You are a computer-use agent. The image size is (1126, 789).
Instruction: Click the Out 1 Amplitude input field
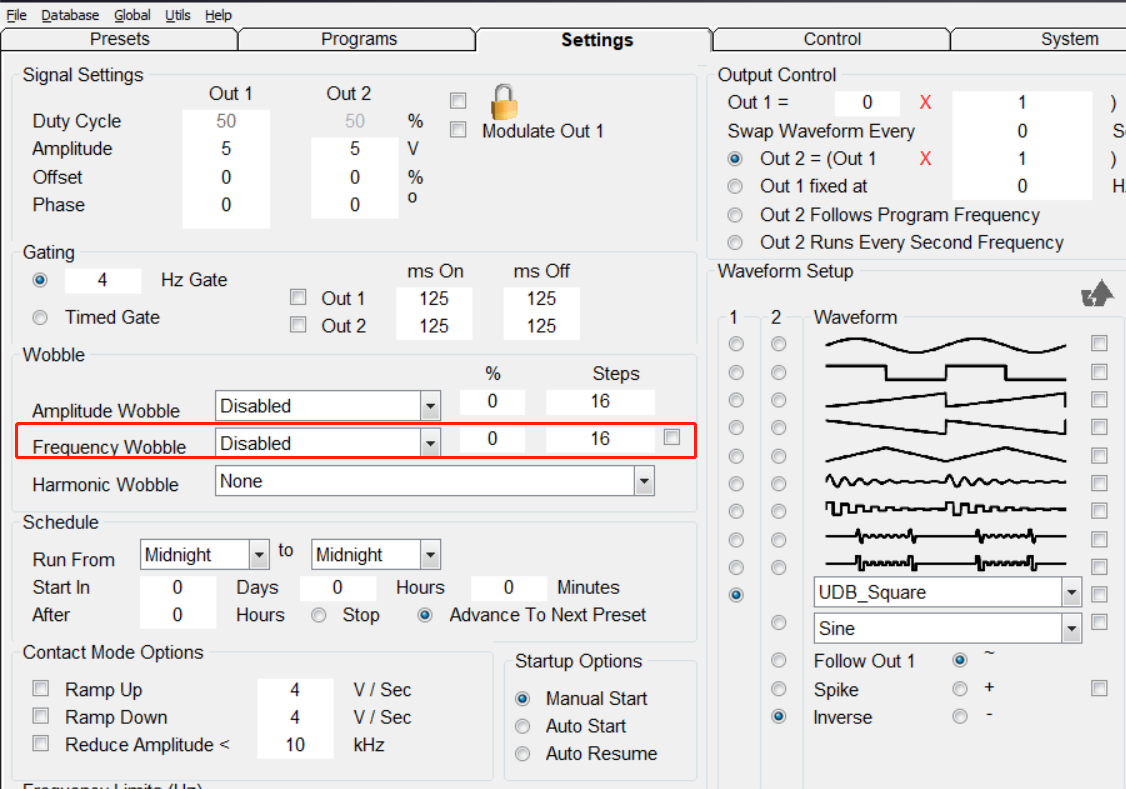226,149
